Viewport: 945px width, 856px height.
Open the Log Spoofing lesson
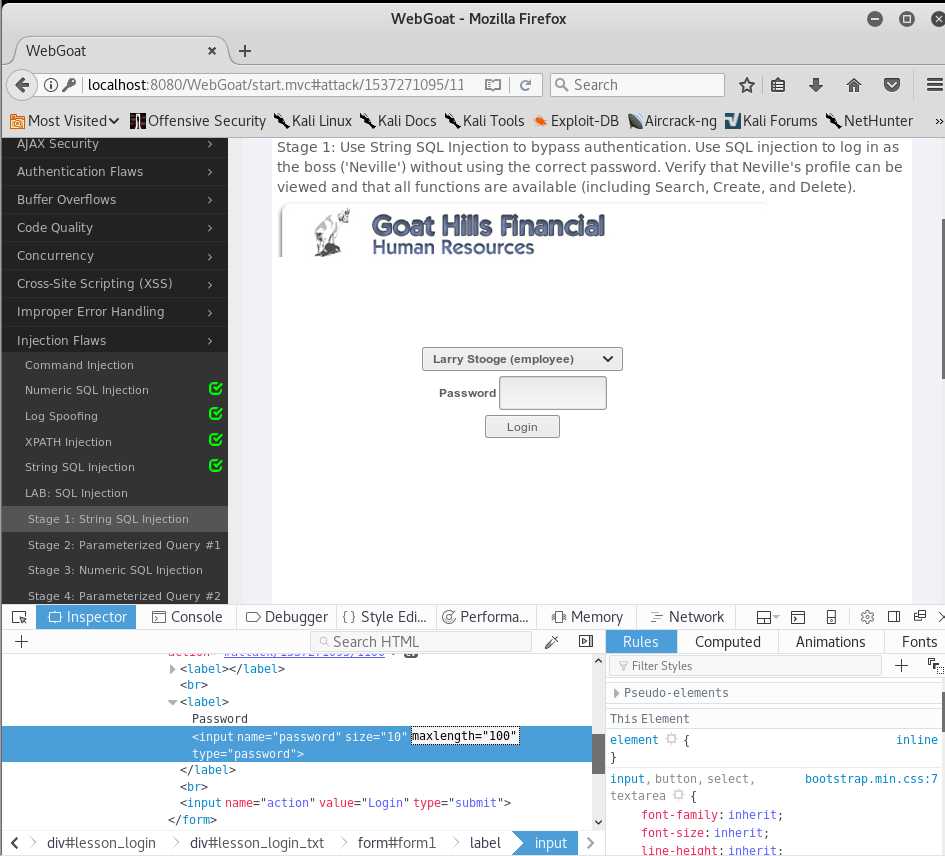61,416
